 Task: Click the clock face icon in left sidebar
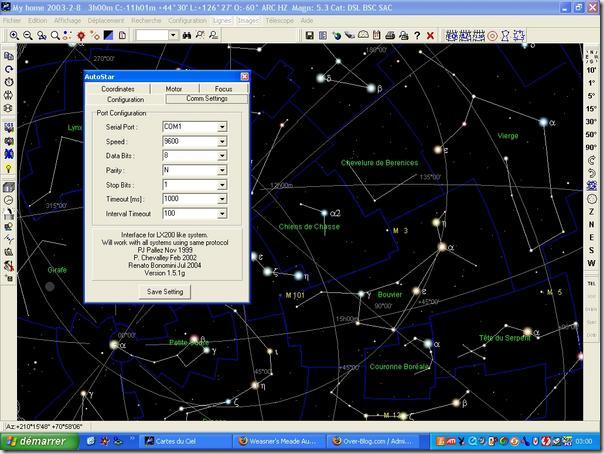click(8, 200)
